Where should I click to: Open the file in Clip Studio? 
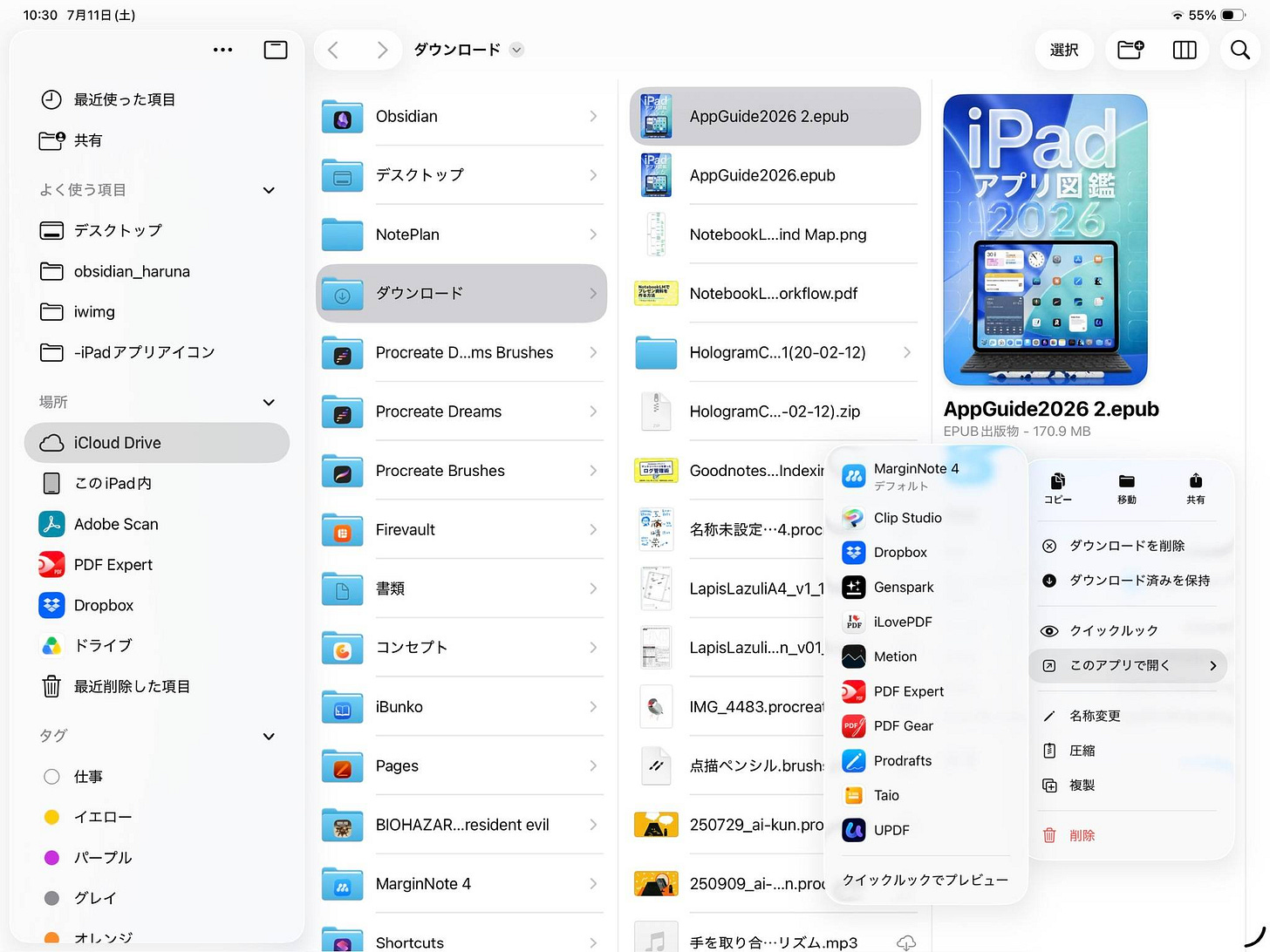925,518
